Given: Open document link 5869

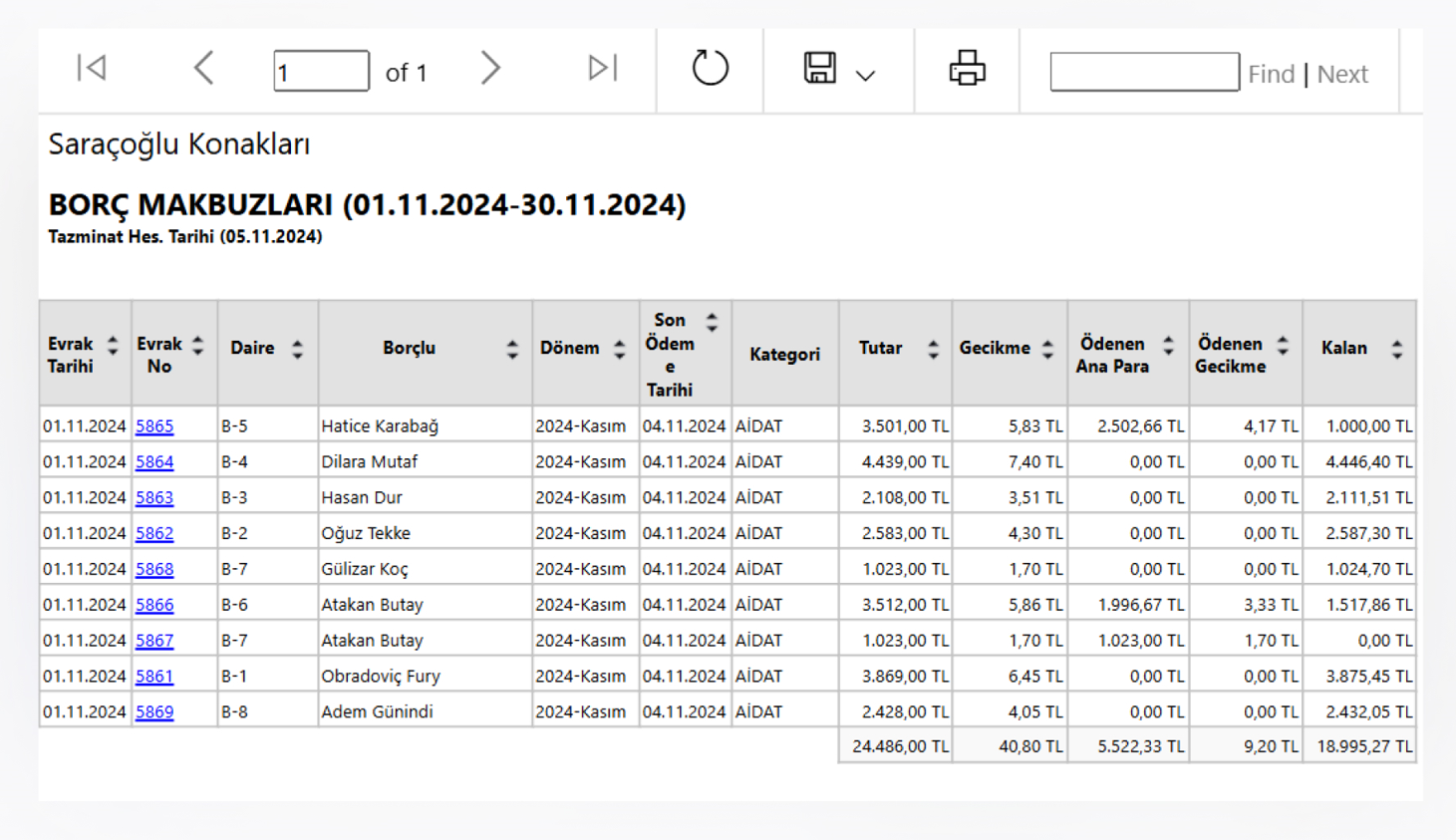Looking at the screenshot, I should [x=154, y=712].
